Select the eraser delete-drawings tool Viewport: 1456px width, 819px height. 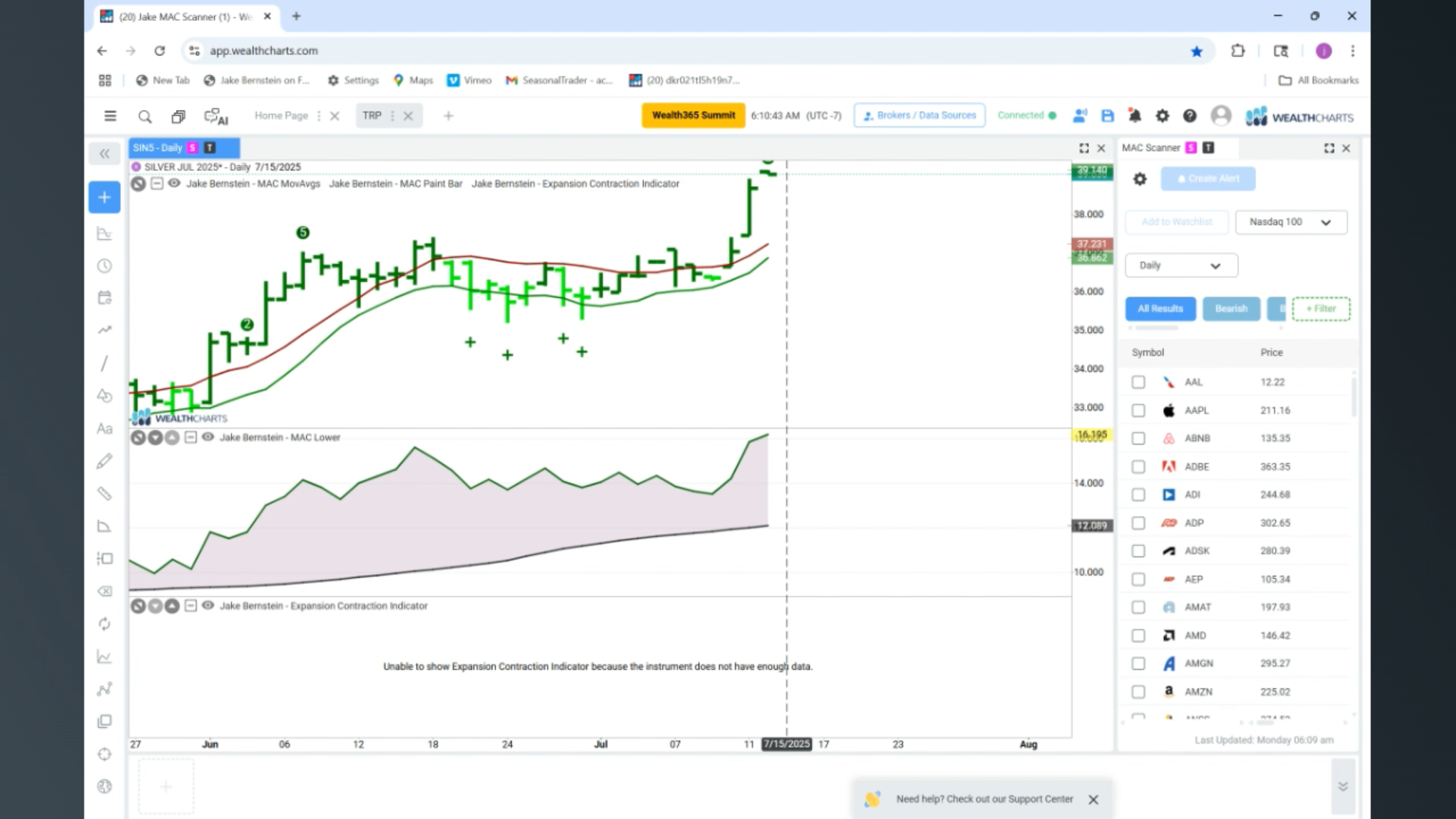click(105, 591)
